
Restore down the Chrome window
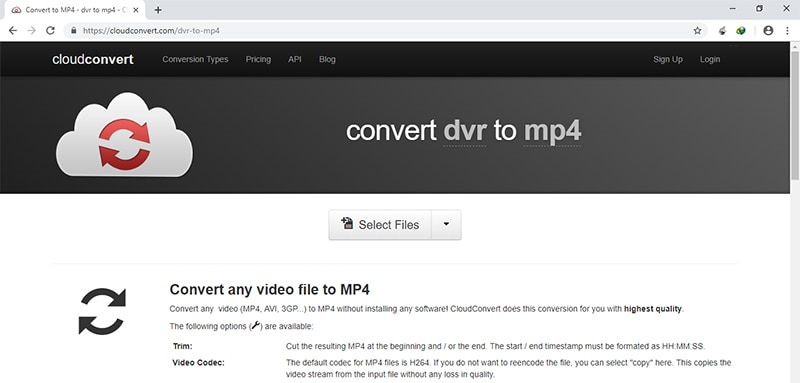(x=759, y=9)
